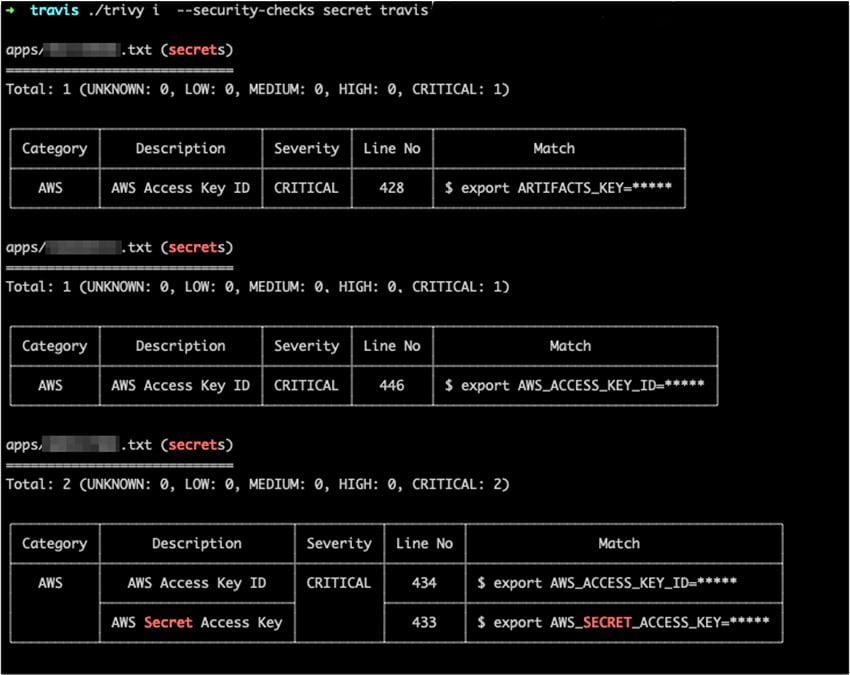Click the cyan 'travis' directory name in prompt
The height and width of the screenshot is (675, 850).
click(x=54, y=10)
